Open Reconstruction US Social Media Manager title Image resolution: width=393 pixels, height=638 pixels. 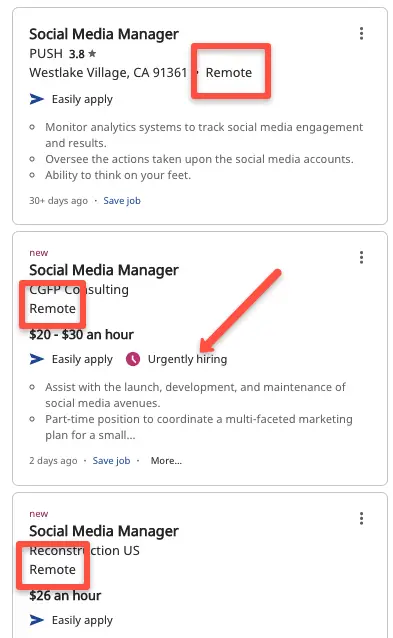coord(104,531)
